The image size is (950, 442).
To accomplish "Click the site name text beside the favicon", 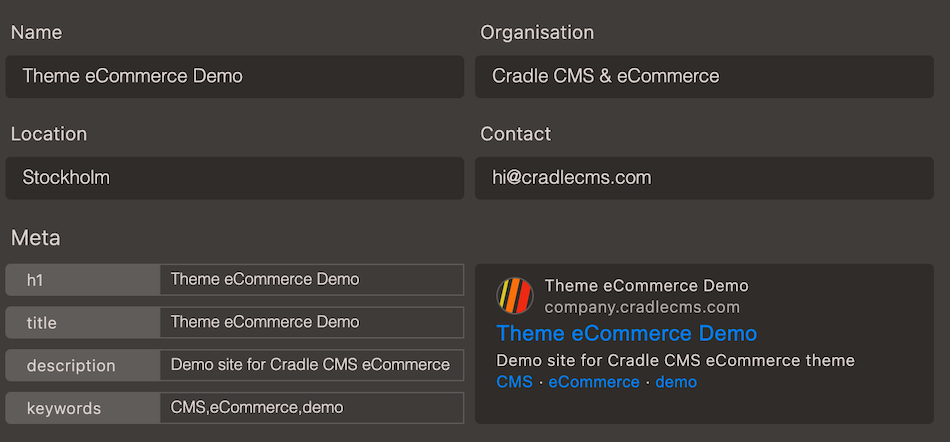I will [x=646, y=286].
